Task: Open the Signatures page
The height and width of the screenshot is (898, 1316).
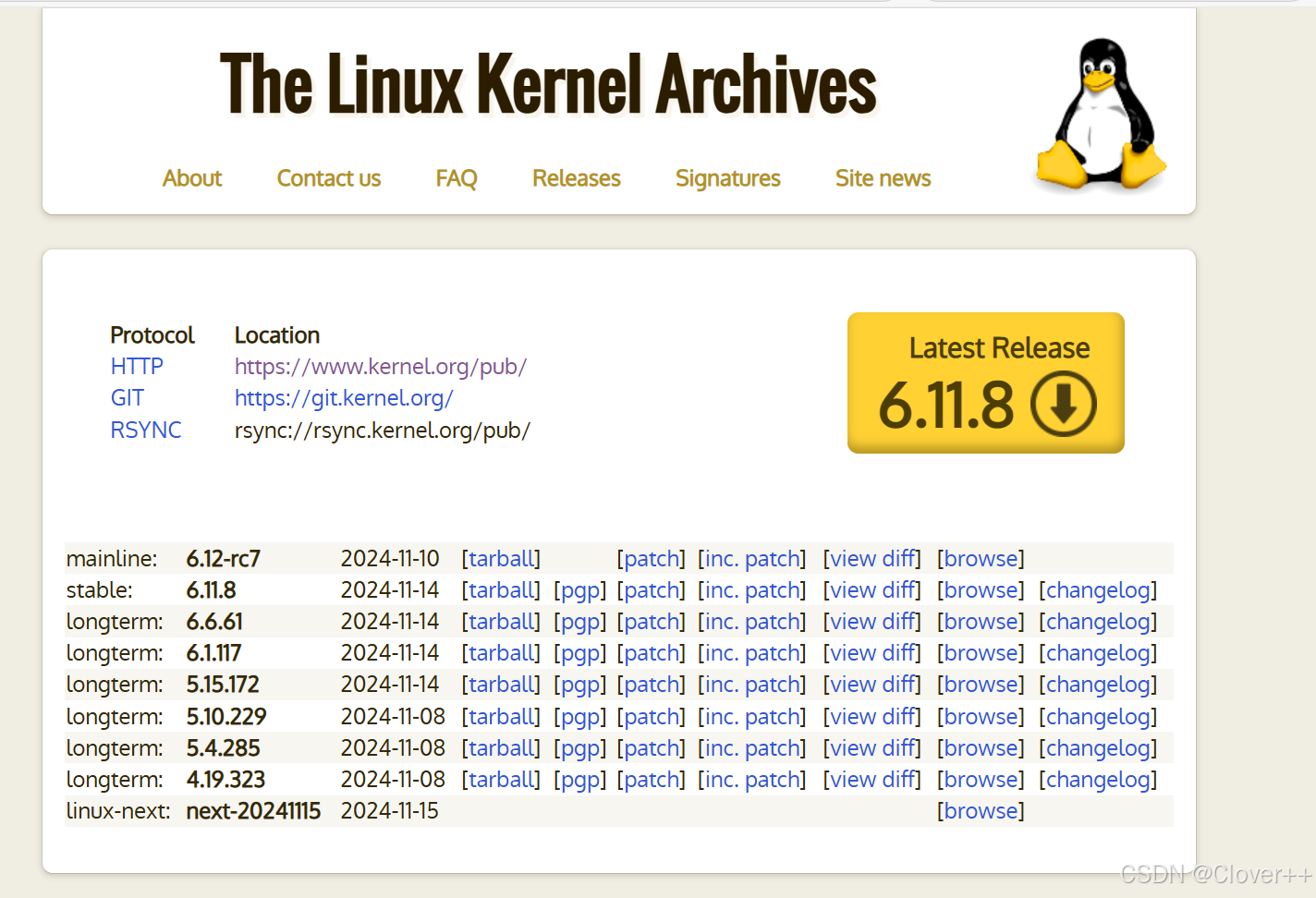Action: [728, 178]
